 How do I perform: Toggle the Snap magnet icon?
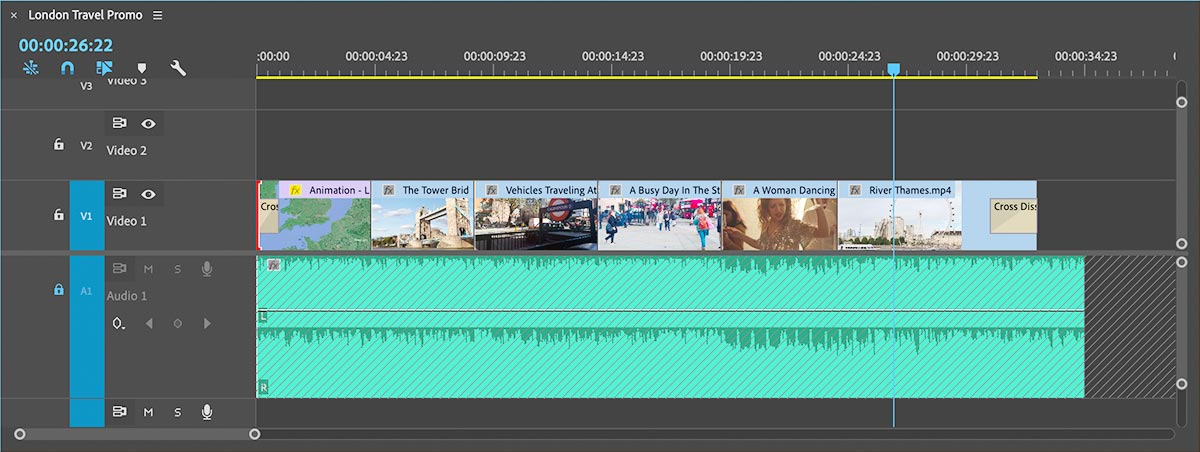coord(67,69)
